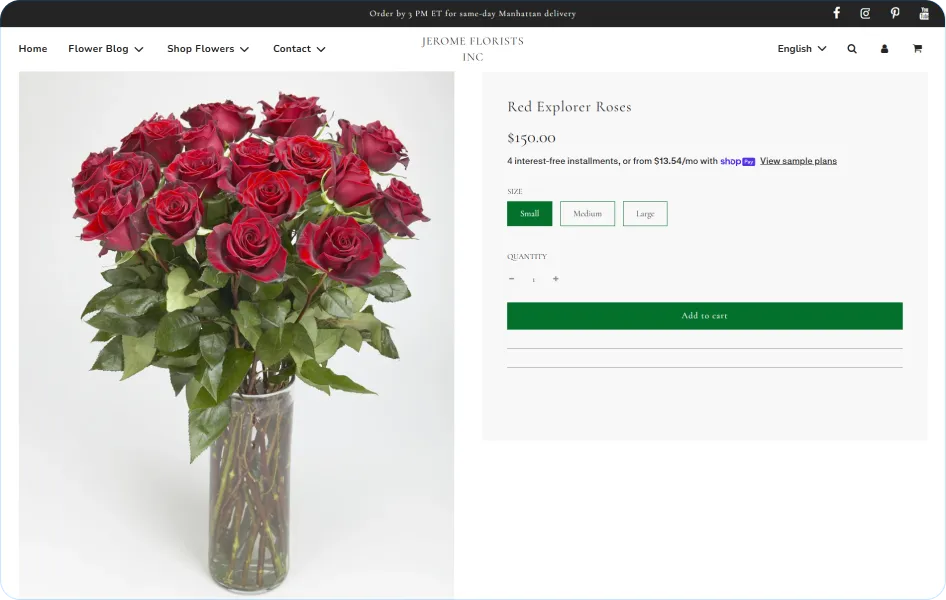
Task: Open the English language dropdown
Action: click(x=802, y=49)
